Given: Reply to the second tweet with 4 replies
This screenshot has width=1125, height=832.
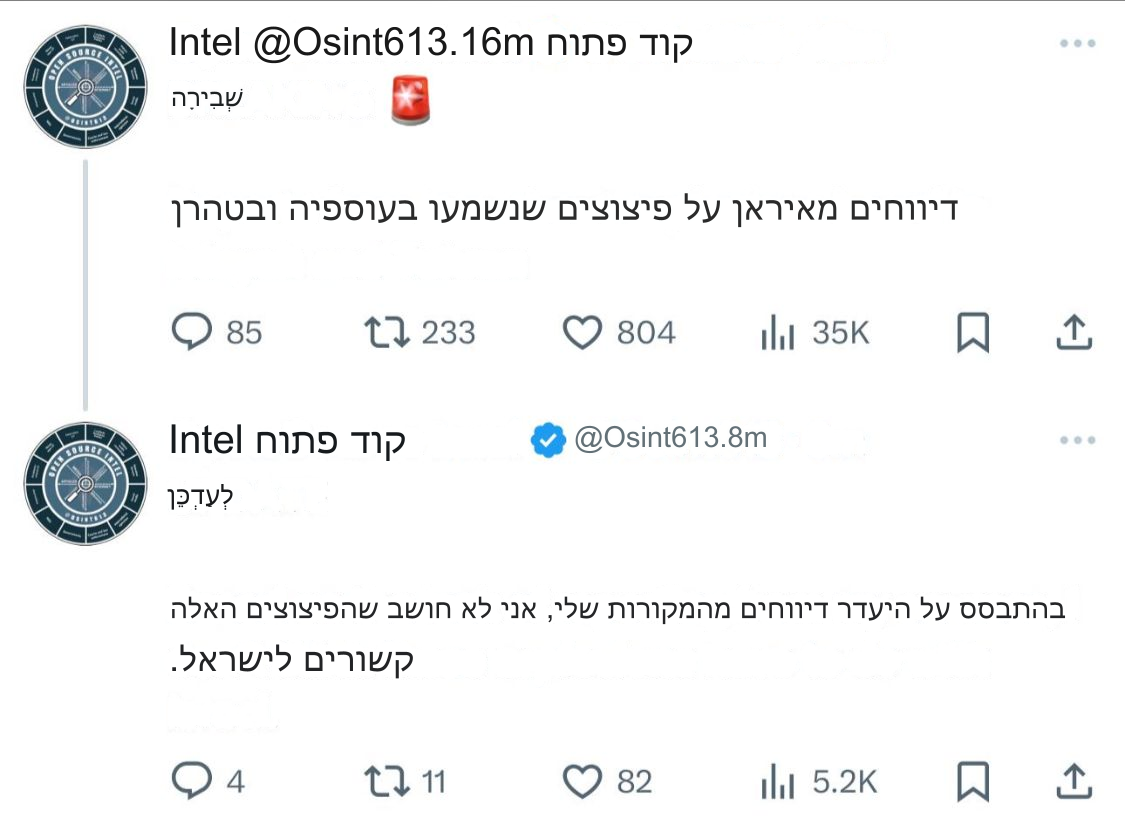Looking at the screenshot, I should coord(193,780).
